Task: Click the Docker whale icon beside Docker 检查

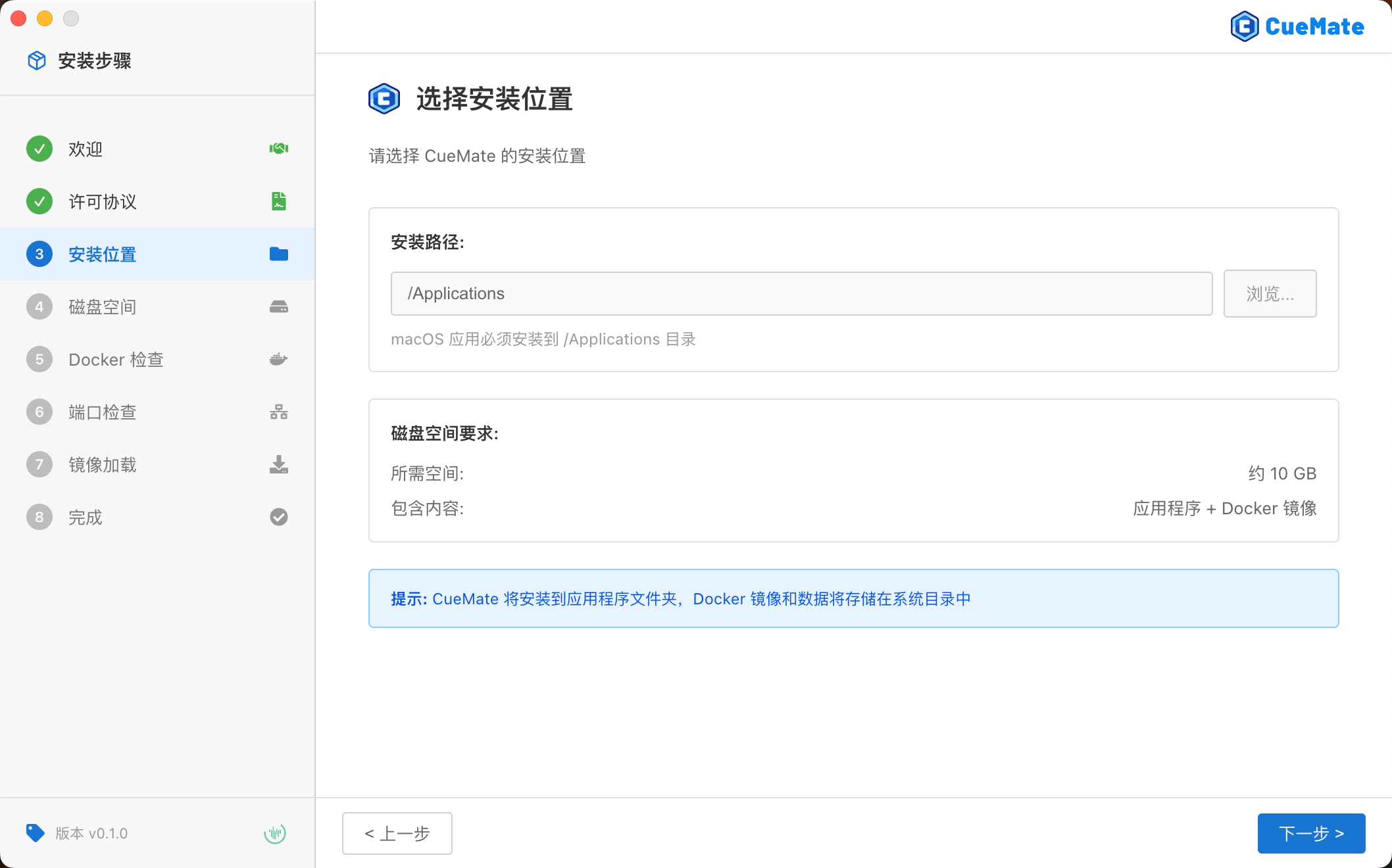Action: 278,359
